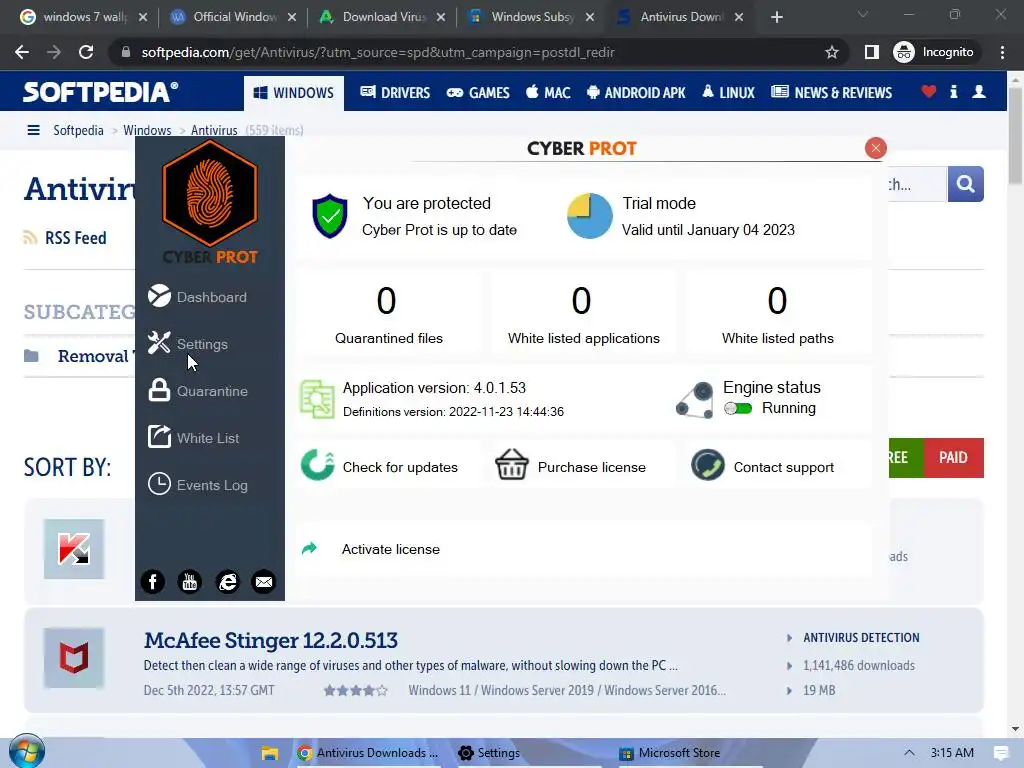Image resolution: width=1024 pixels, height=768 pixels.
Task: Click the Engine status gears icon
Action: (x=695, y=400)
